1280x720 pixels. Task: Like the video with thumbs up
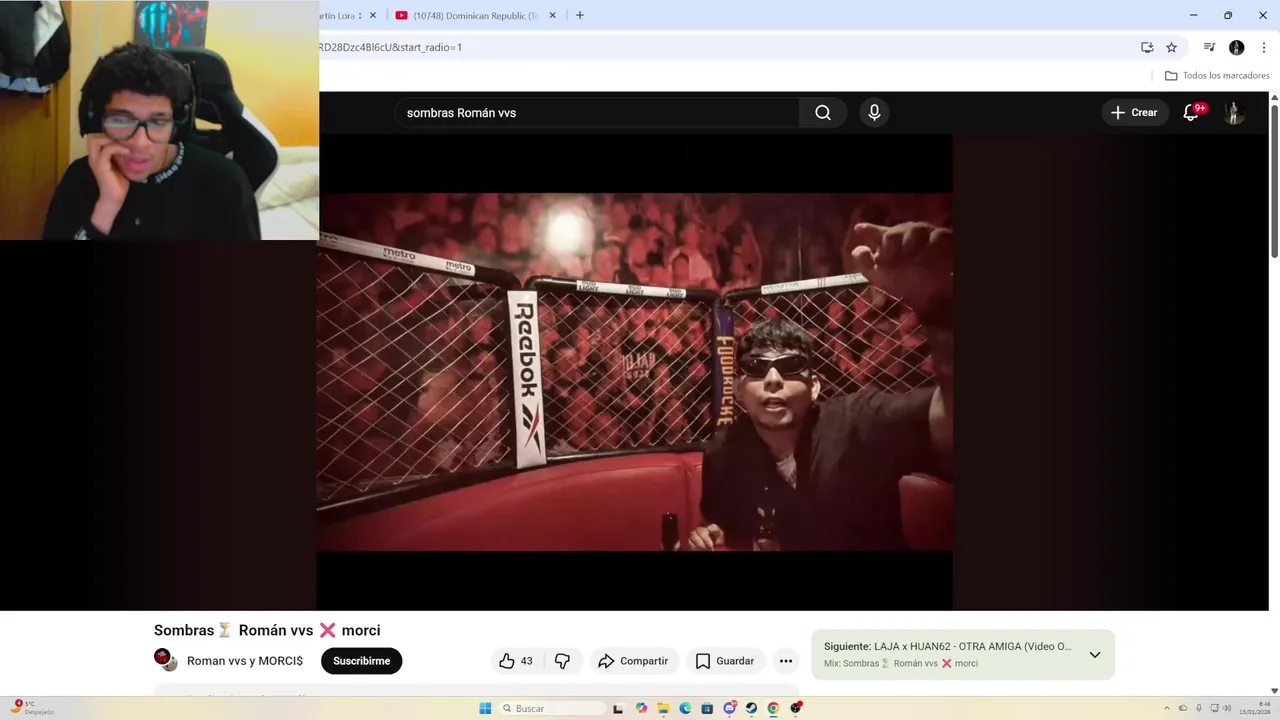point(518,661)
